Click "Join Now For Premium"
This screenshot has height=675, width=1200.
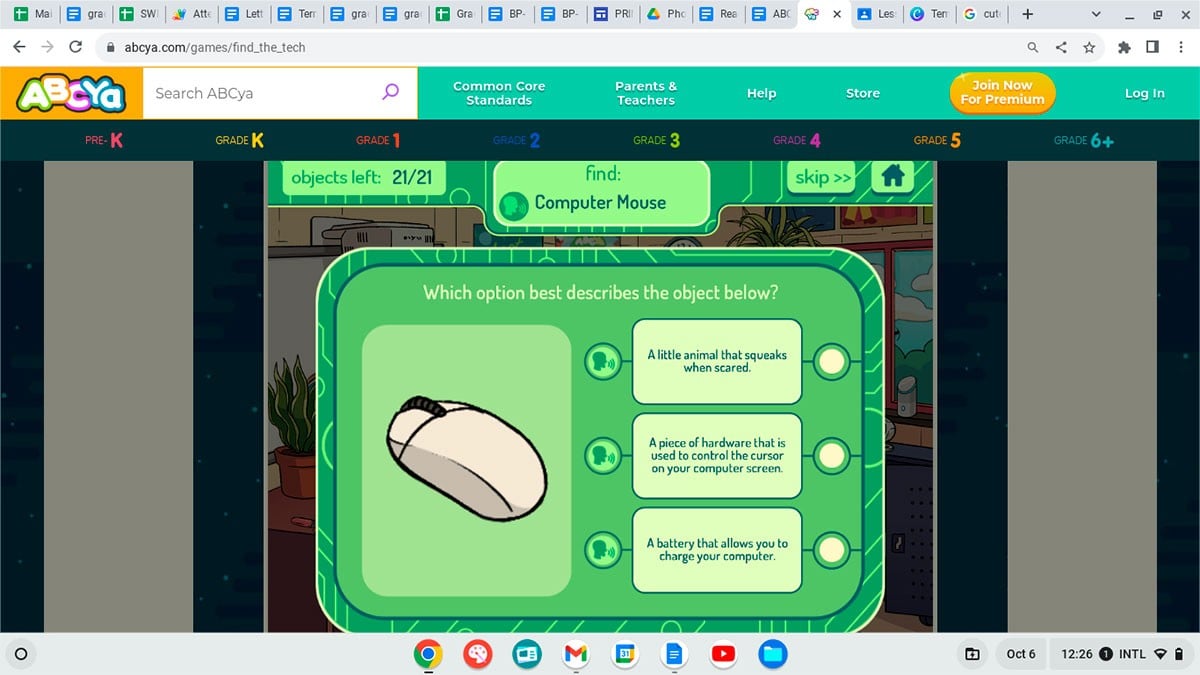[x=1002, y=92]
